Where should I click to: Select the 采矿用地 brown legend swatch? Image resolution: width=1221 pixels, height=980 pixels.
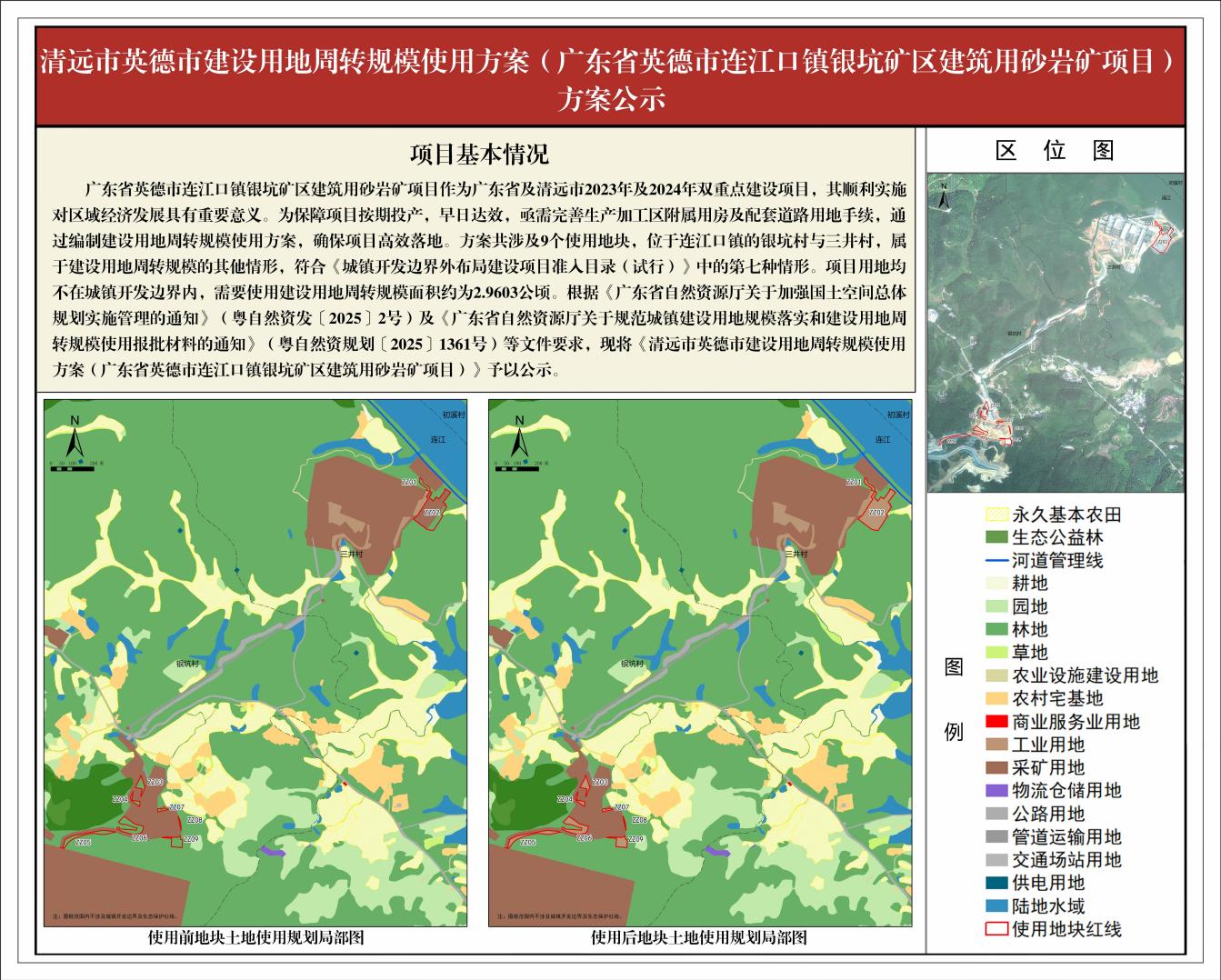point(997,768)
